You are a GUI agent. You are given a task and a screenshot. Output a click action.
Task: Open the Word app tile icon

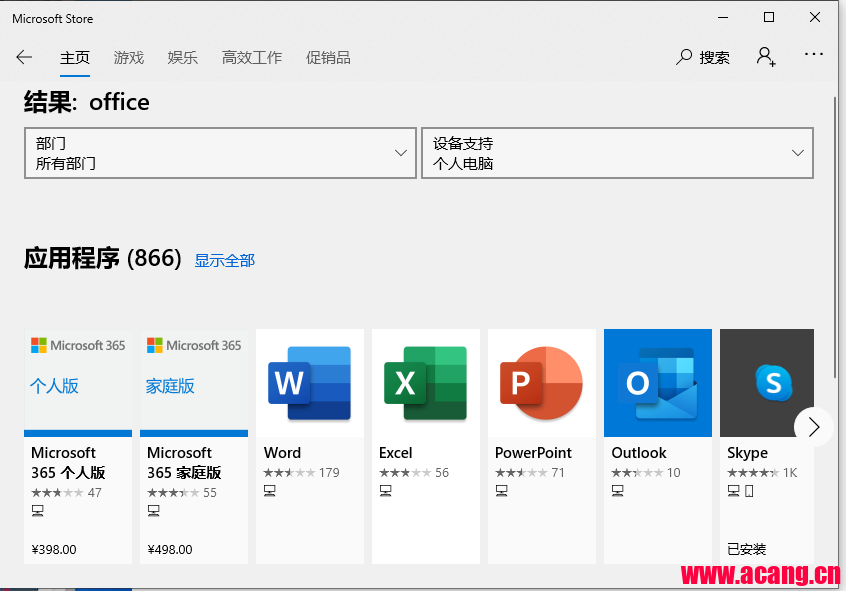coord(310,383)
